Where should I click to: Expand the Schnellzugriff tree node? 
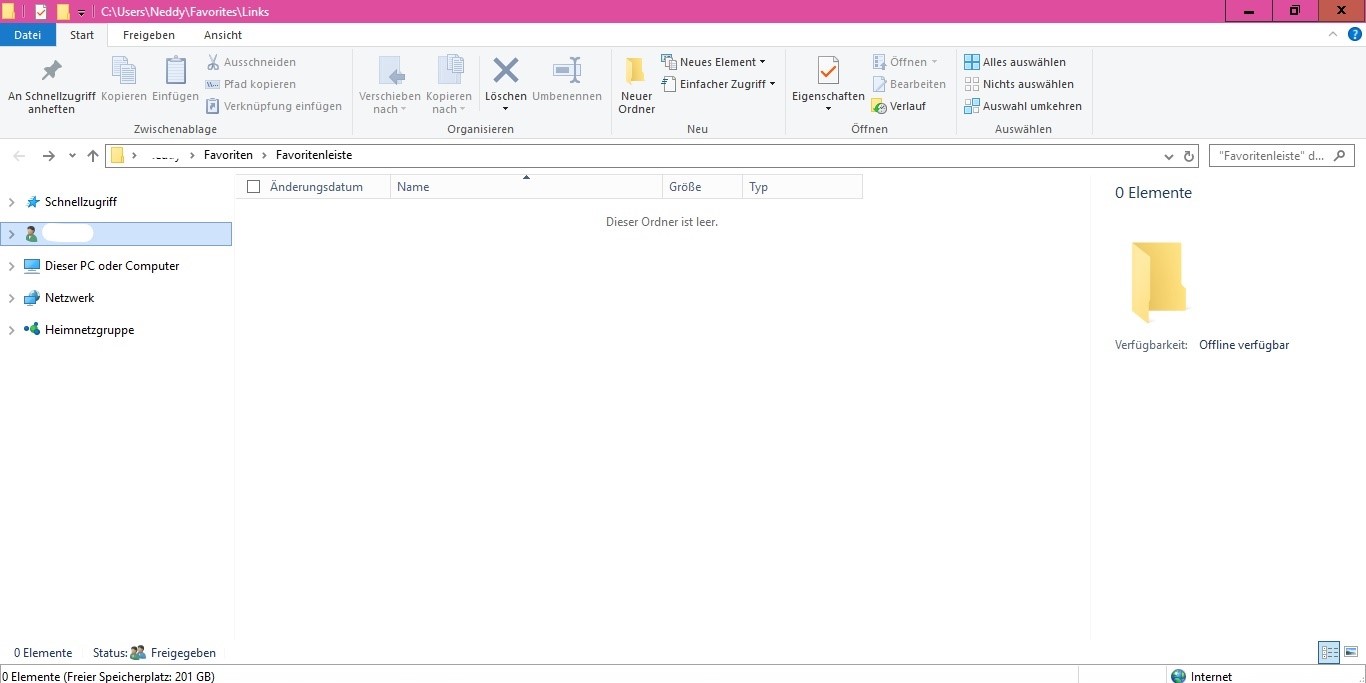12,202
